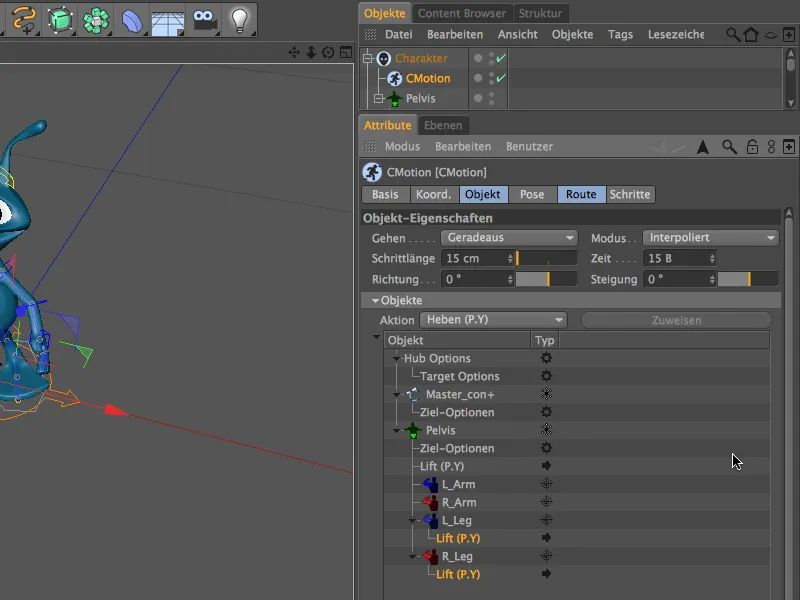Collapse the Master_con+ tree node
This screenshot has width=800, height=600.
coord(396,394)
